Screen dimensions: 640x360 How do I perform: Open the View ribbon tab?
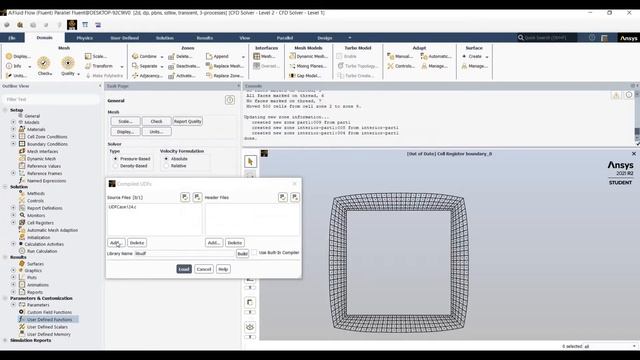[x=244, y=38]
